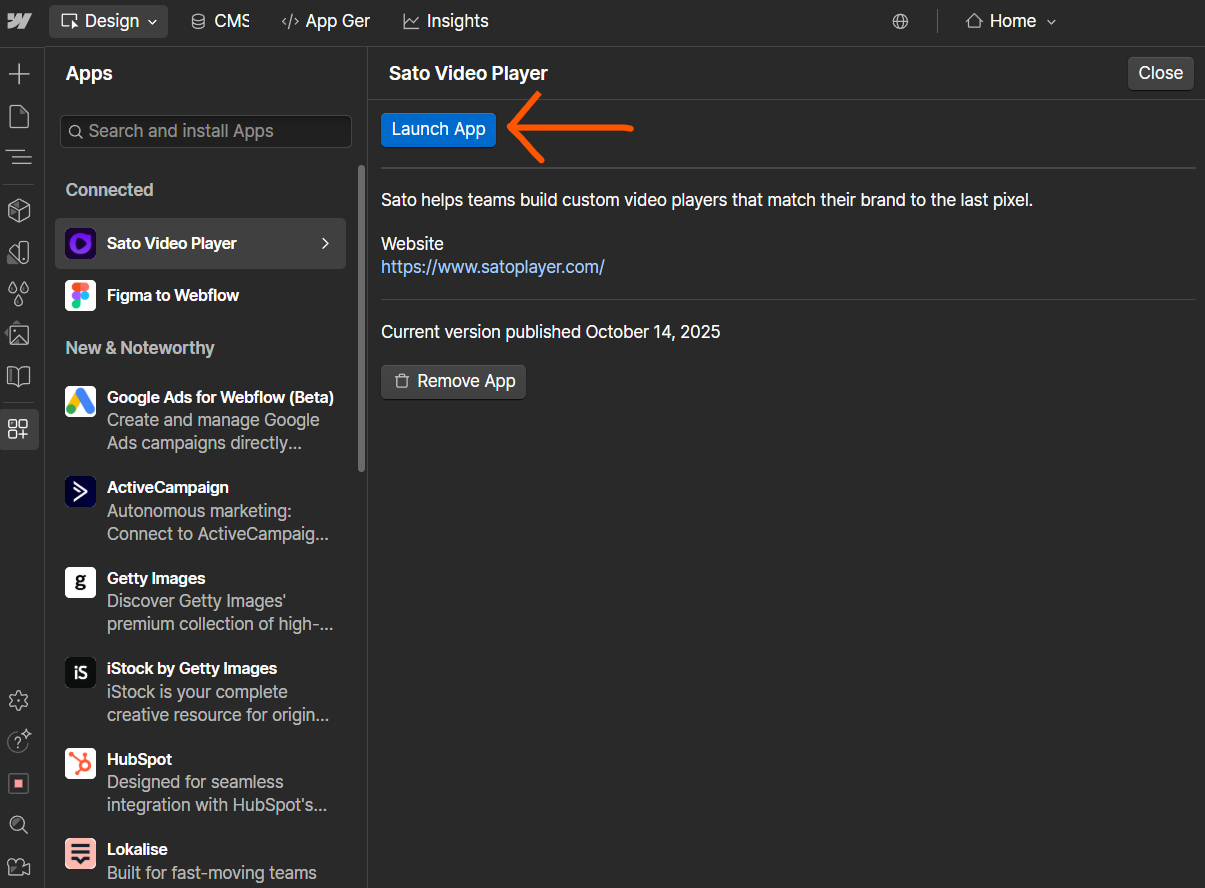
Task: Open the search magnifier sidebar icon
Action: pyautogui.click(x=18, y=825)
